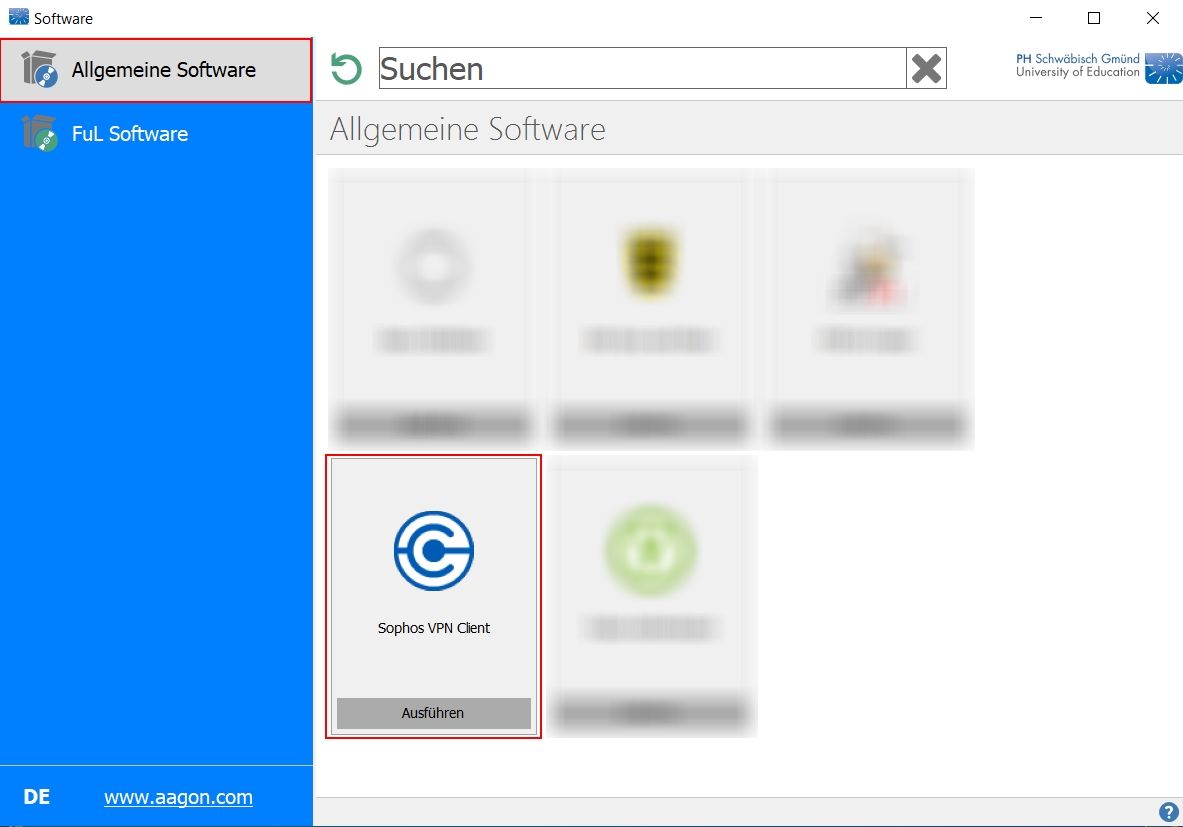Clear the search field using the X button

(925, 68)
